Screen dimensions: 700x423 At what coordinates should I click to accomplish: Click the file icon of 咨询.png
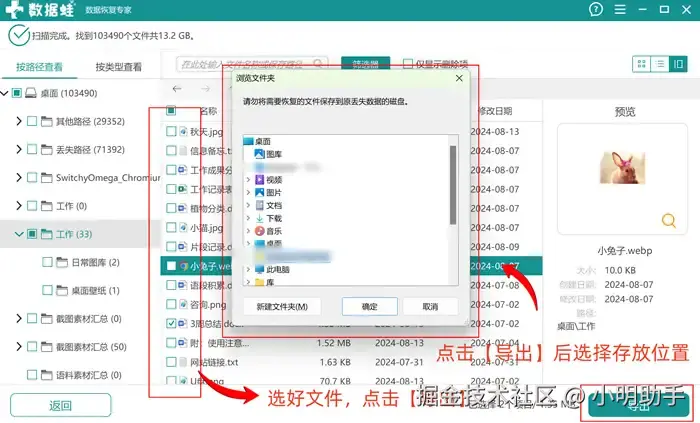(x=183, y=304)
